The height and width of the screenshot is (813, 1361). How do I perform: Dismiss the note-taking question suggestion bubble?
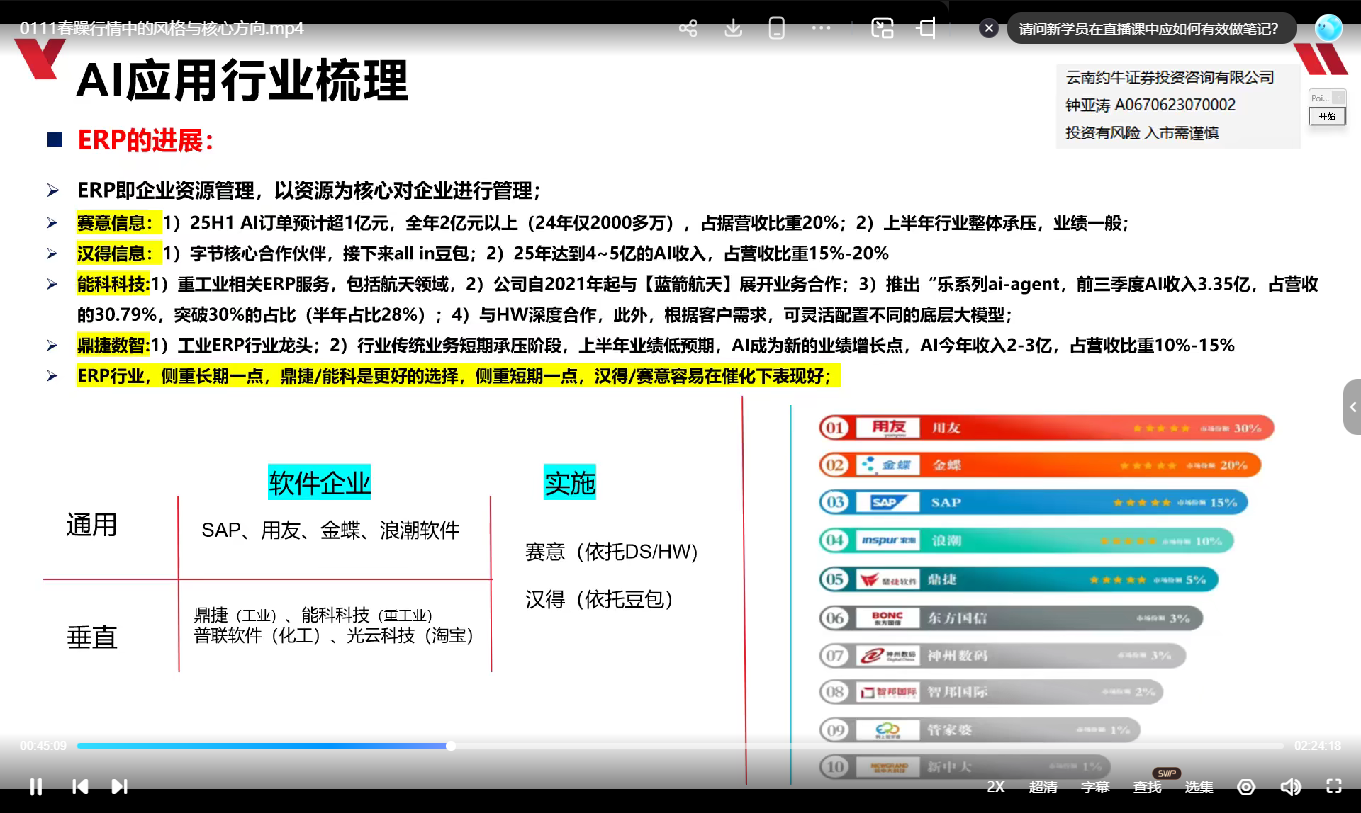click(989, 29)
